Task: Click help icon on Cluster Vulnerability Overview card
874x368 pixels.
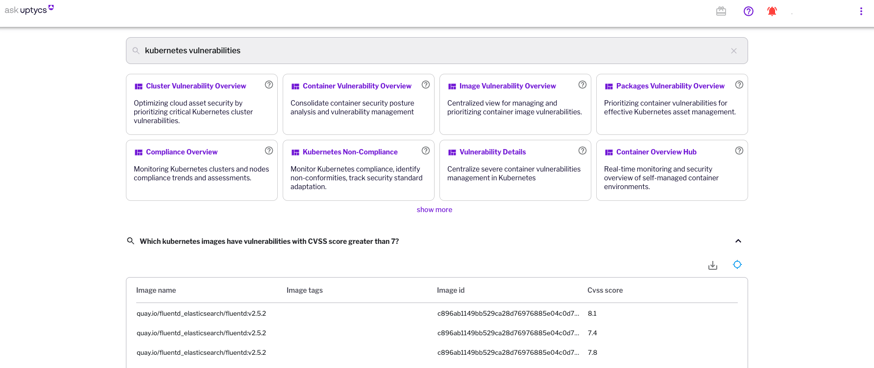Action: (x=269, y=85)
